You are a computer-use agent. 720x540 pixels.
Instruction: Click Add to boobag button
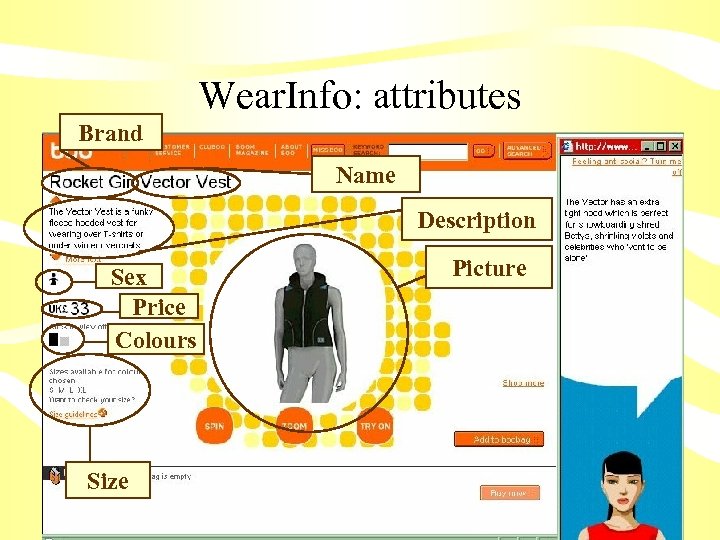click(x=499, y=439)
